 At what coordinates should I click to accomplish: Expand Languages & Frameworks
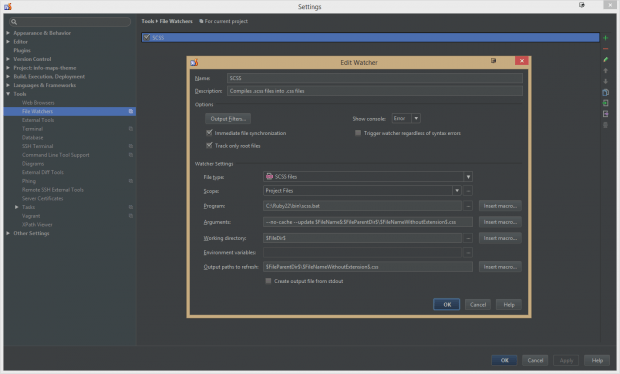[8, 85]
